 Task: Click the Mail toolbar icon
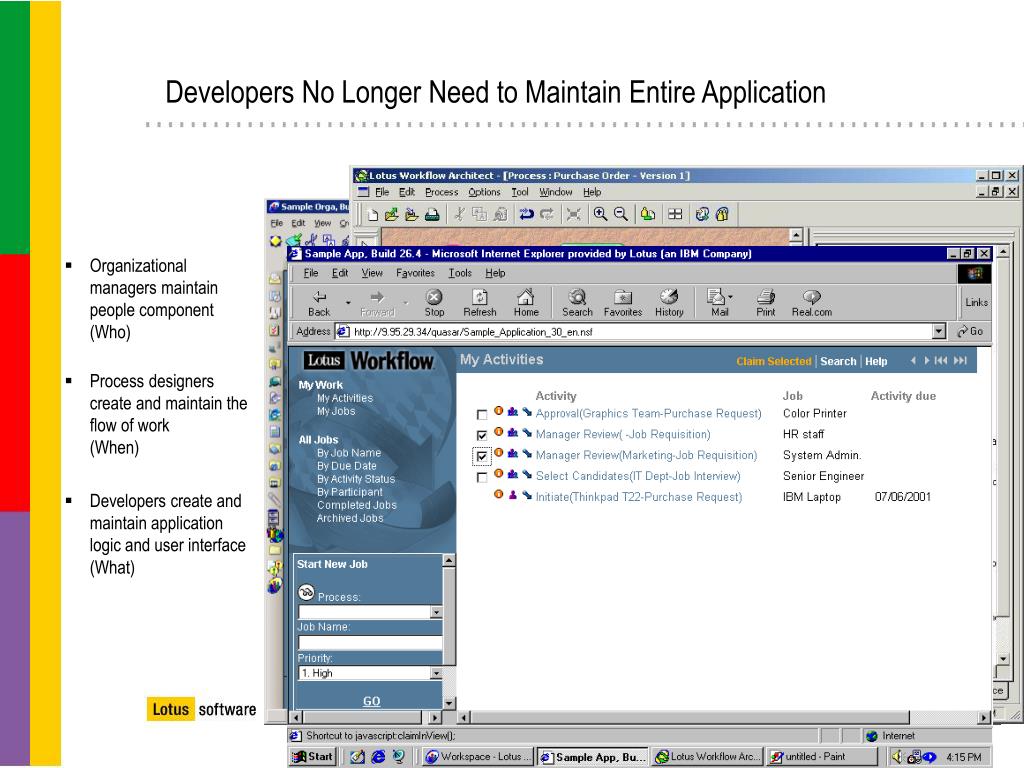716,304
